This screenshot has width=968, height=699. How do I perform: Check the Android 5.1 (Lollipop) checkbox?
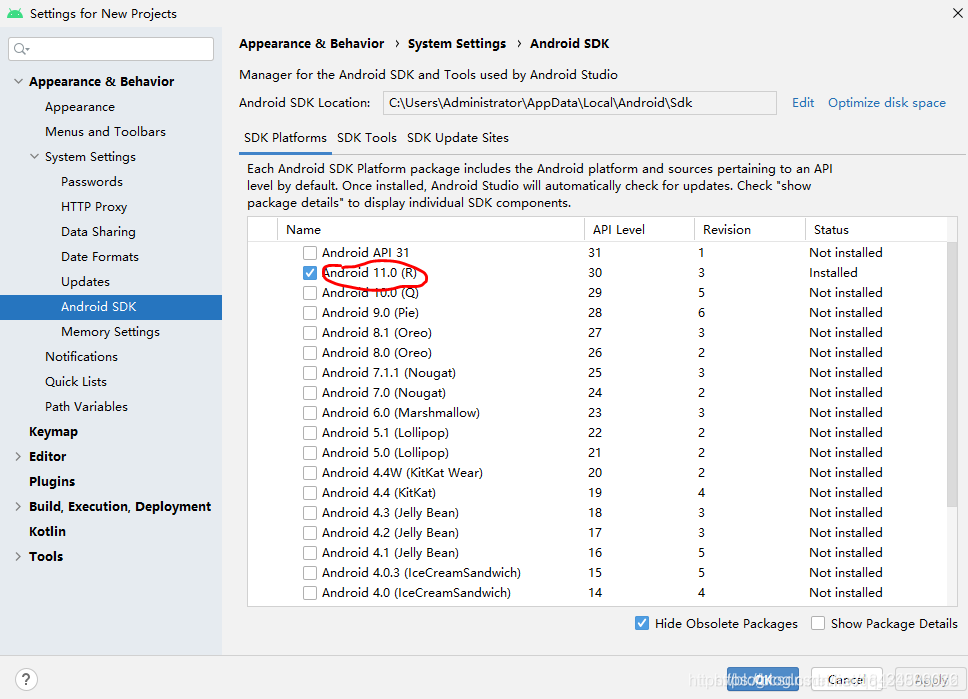coord(310,433)
